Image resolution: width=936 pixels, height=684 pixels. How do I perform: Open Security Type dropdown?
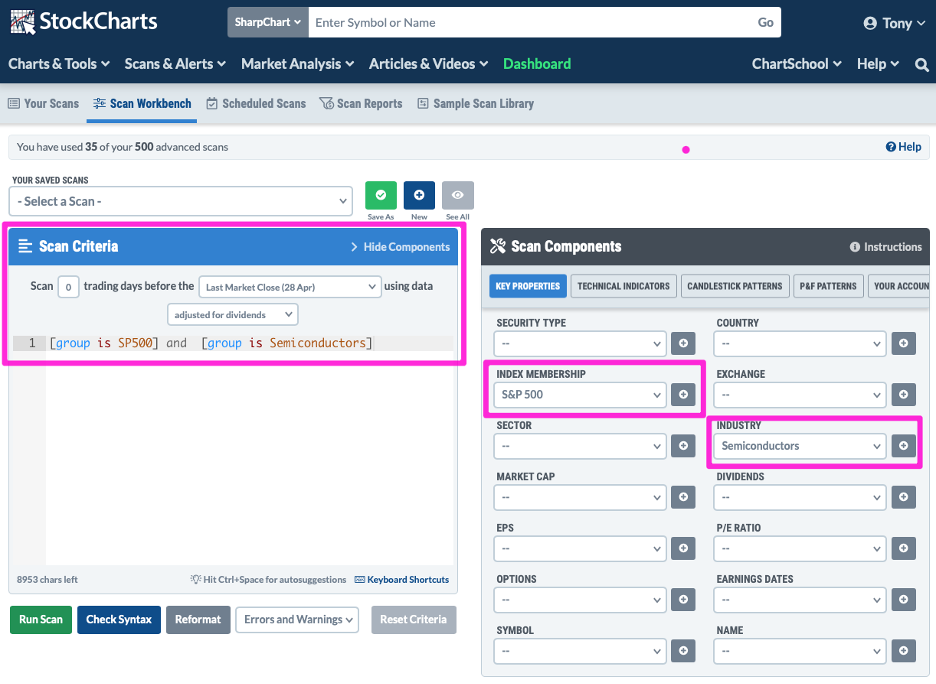pos(580,344)
